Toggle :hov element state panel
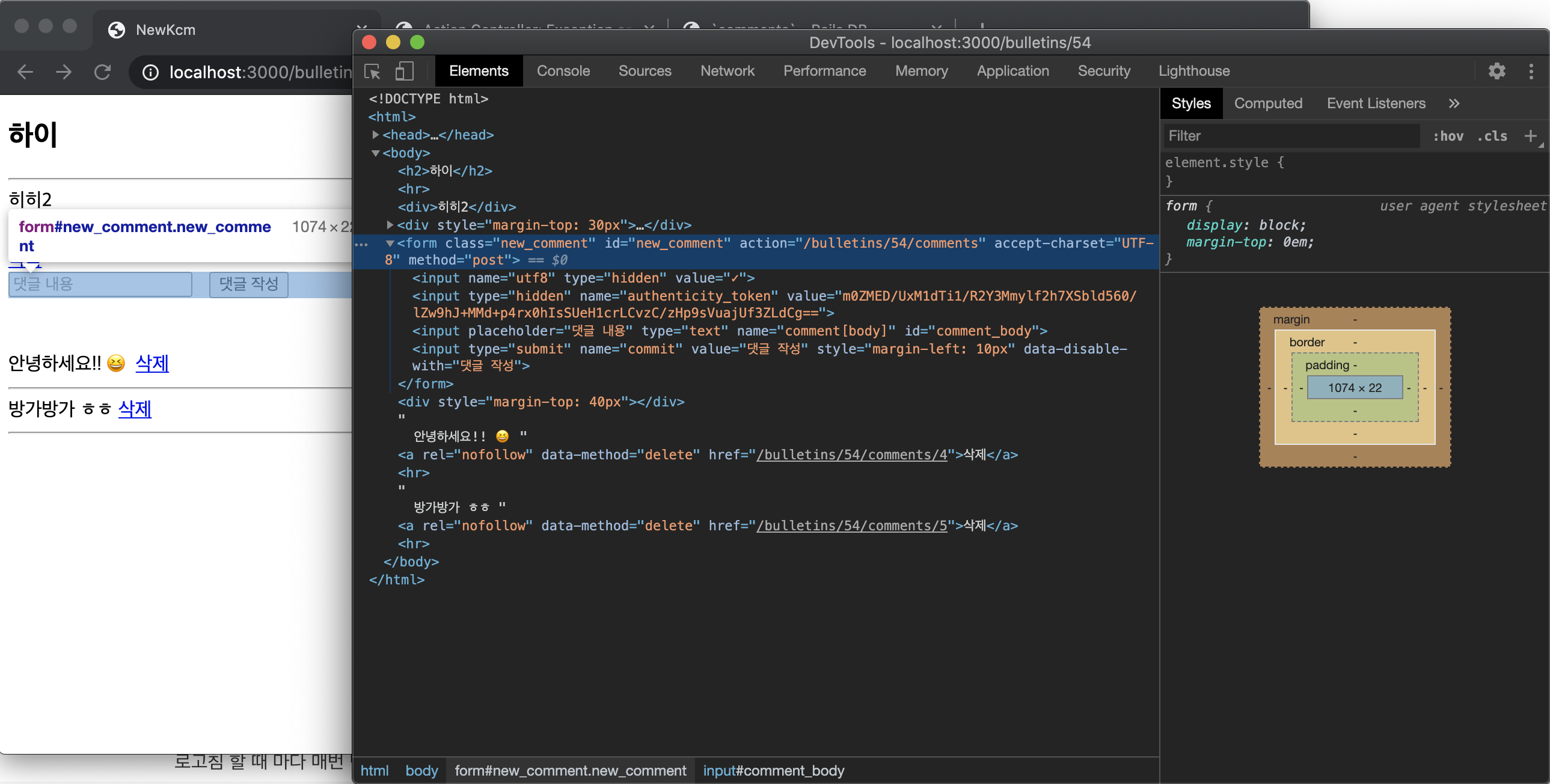The width and height of the screenshot is (1550, 784). pyautogui.click(x=1448, y=136)
